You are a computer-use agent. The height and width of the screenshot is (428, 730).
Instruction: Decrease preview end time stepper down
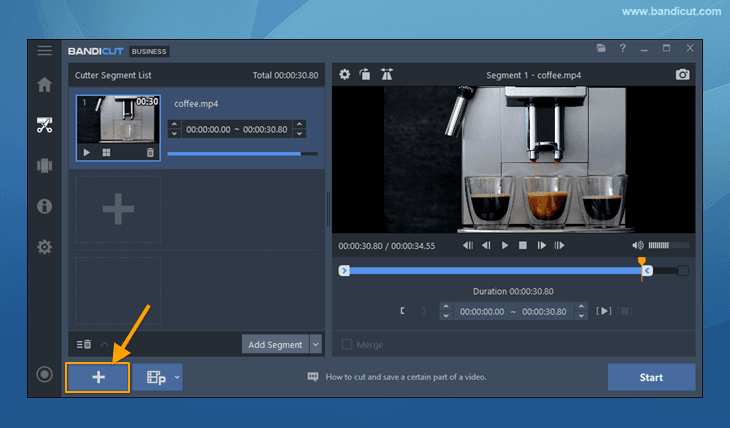coord(581,316)
